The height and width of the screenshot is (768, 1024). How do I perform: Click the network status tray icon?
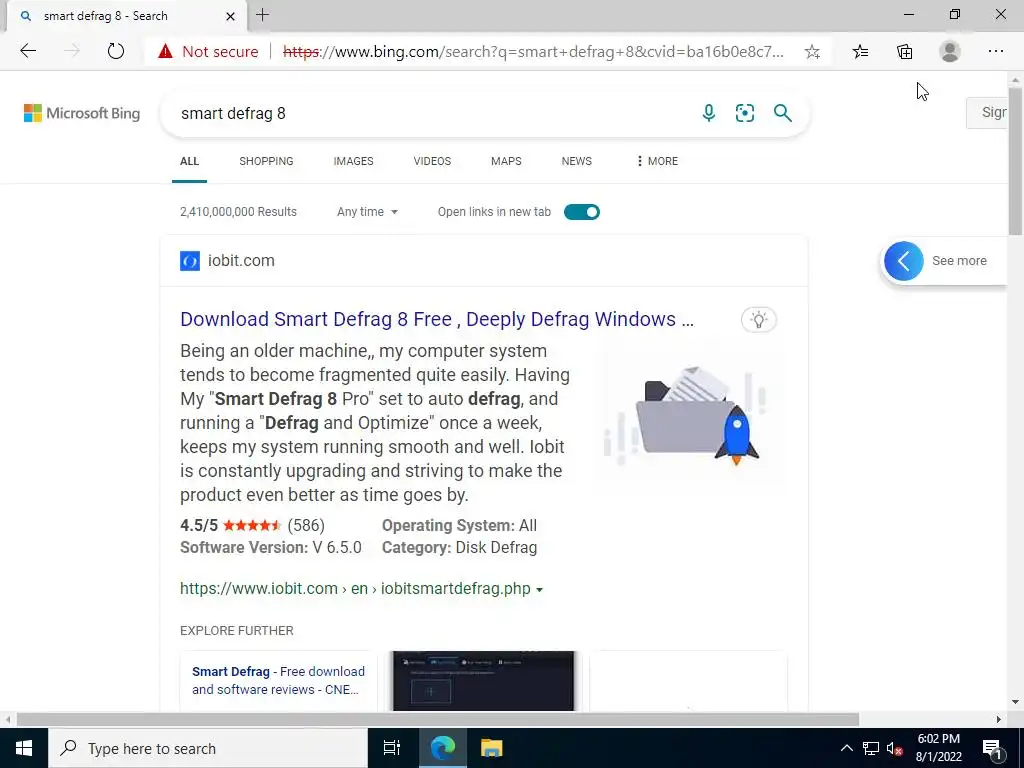point(871,748)
